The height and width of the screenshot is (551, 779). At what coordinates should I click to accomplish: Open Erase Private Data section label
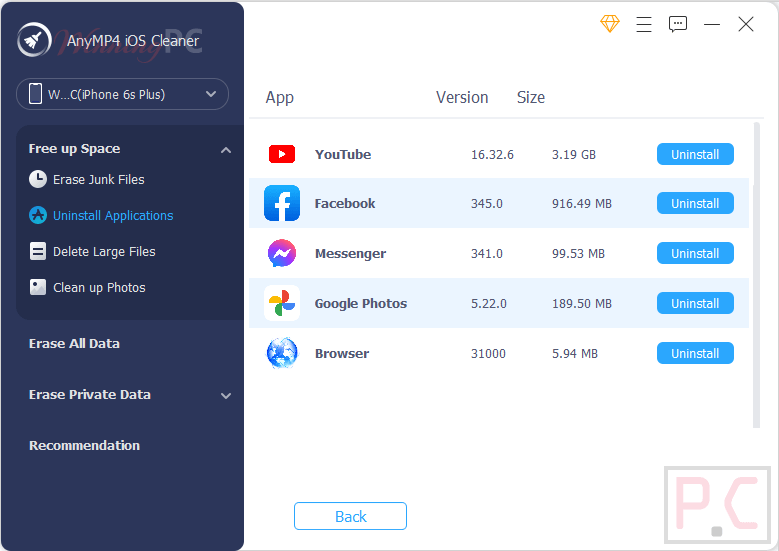coord(90,394)
